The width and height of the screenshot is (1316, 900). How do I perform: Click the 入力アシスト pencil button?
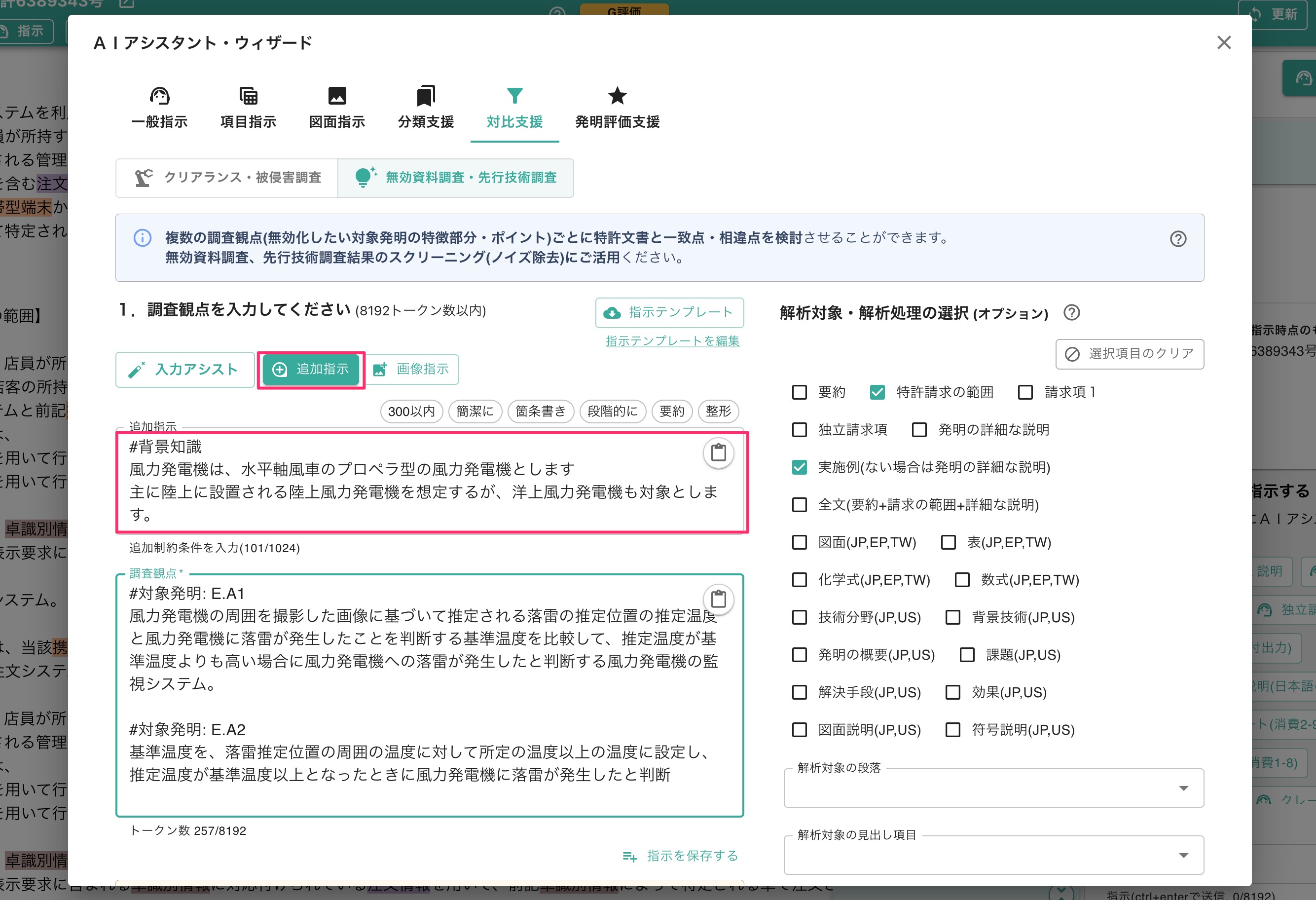(184, 369)
